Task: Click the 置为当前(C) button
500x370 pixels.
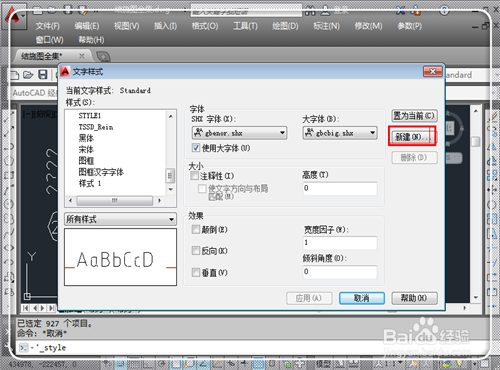Action: click(414, 116)
